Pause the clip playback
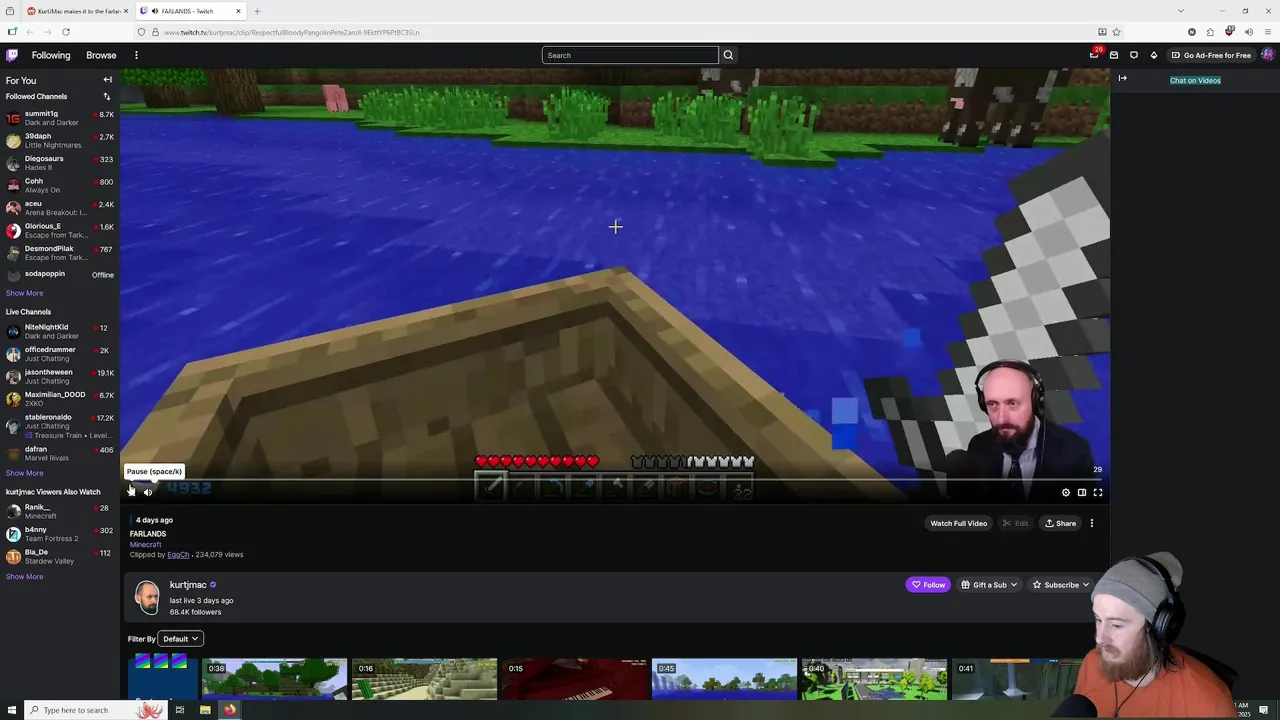This screenshot has width=1280, height=720. tap(131, 491)
